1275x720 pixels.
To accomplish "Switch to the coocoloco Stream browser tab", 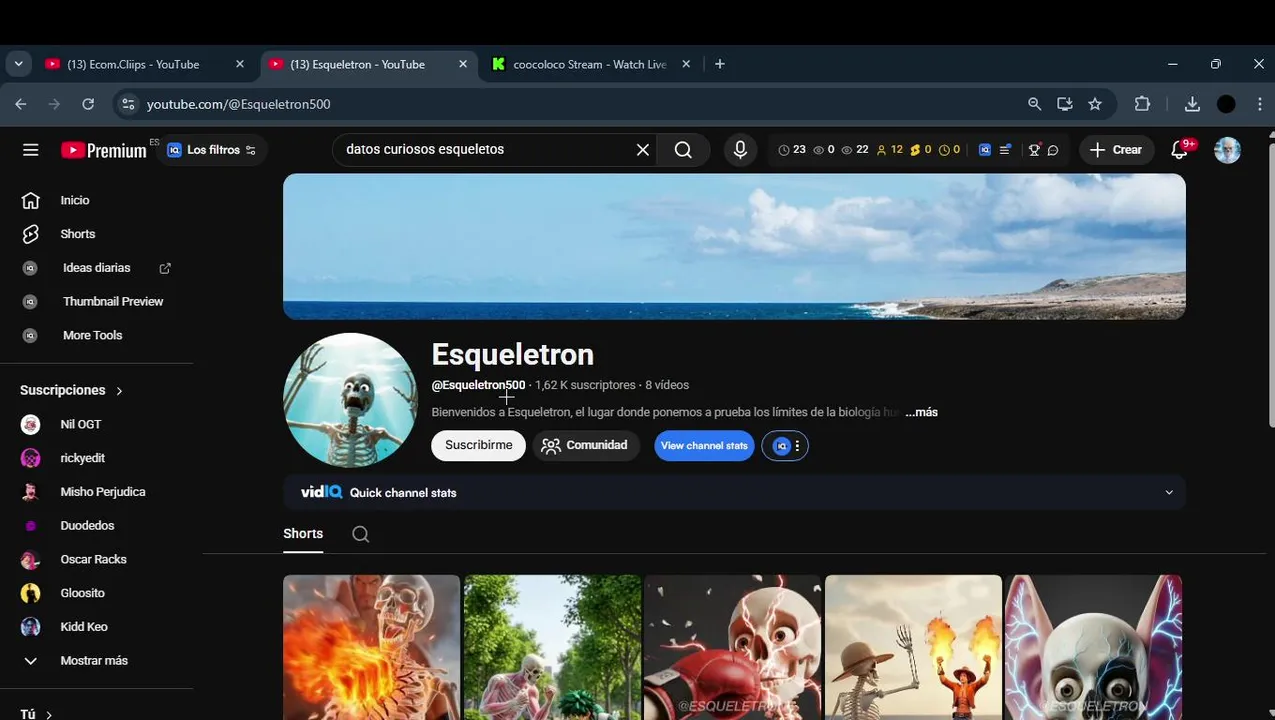I will pos(589,64).
